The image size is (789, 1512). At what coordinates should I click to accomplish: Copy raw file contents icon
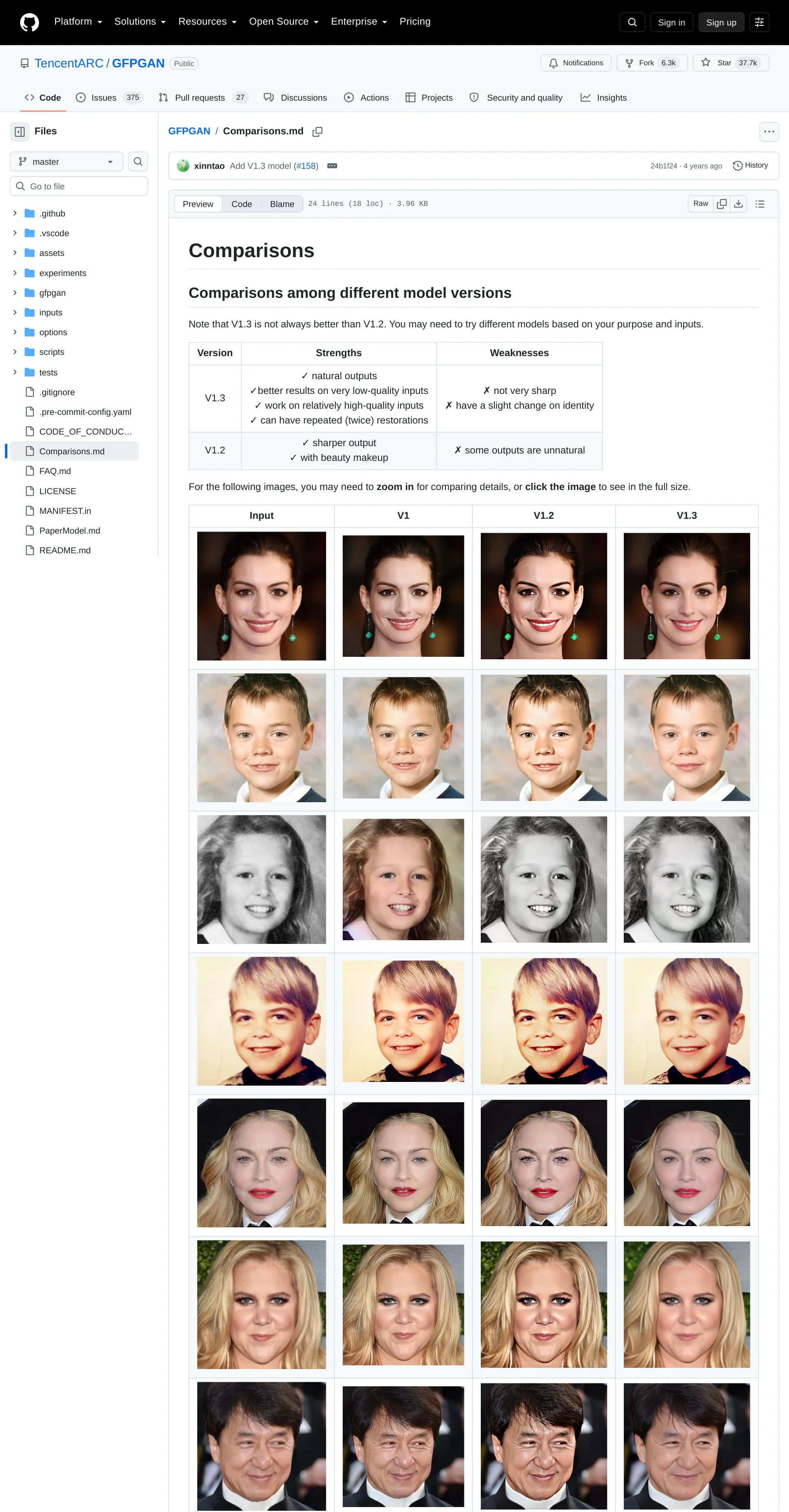point(722,204)
